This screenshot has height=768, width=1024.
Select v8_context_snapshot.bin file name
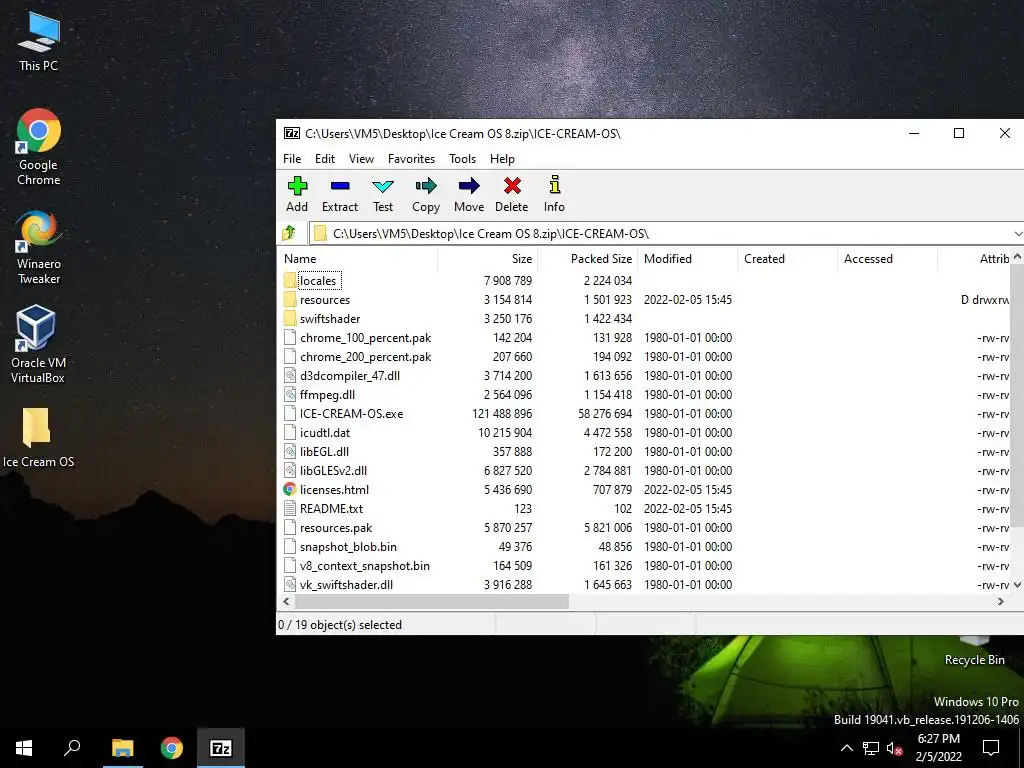click(x=364, y=566)
